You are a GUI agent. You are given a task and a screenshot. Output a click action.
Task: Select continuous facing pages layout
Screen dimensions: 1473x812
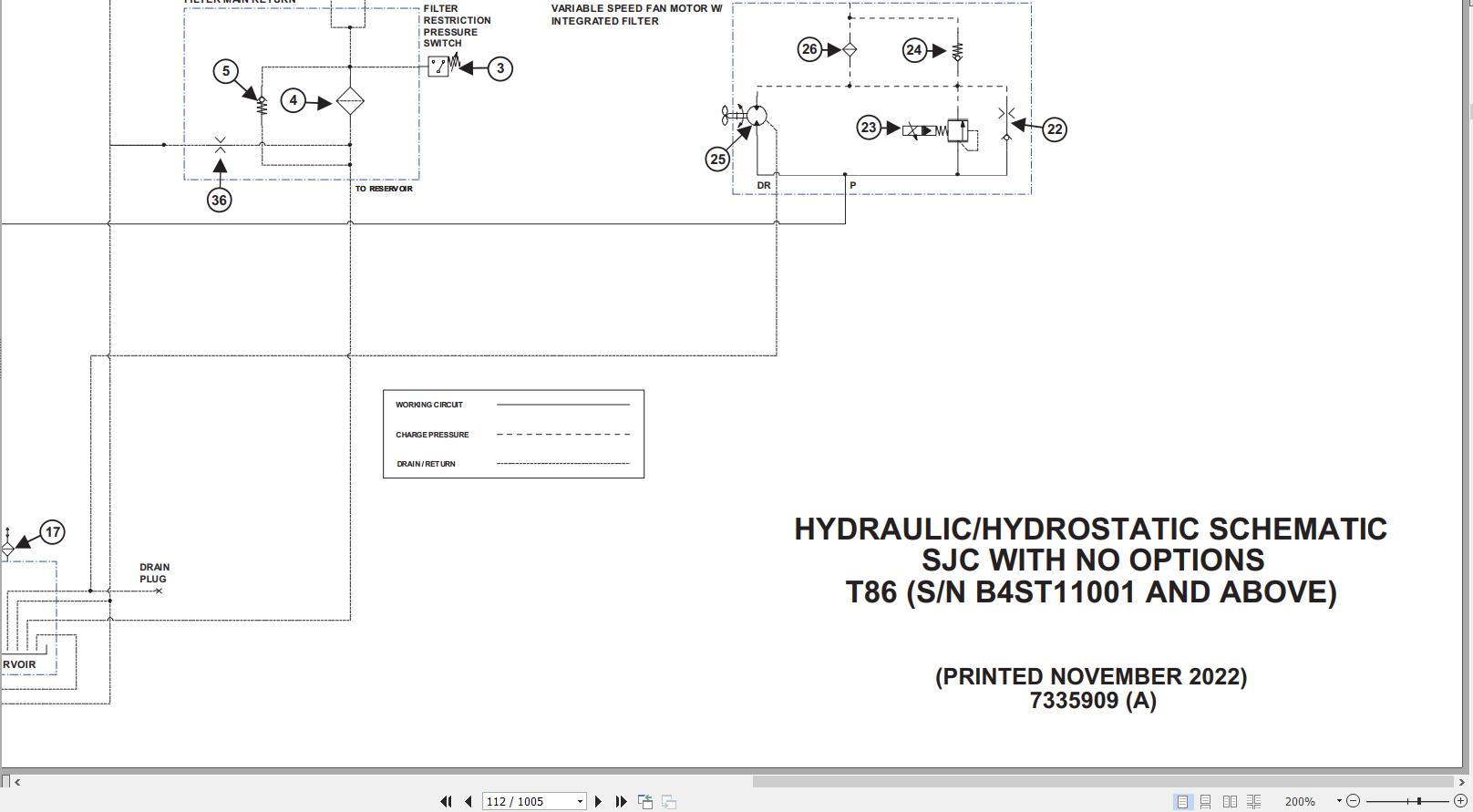[1253, 801]
